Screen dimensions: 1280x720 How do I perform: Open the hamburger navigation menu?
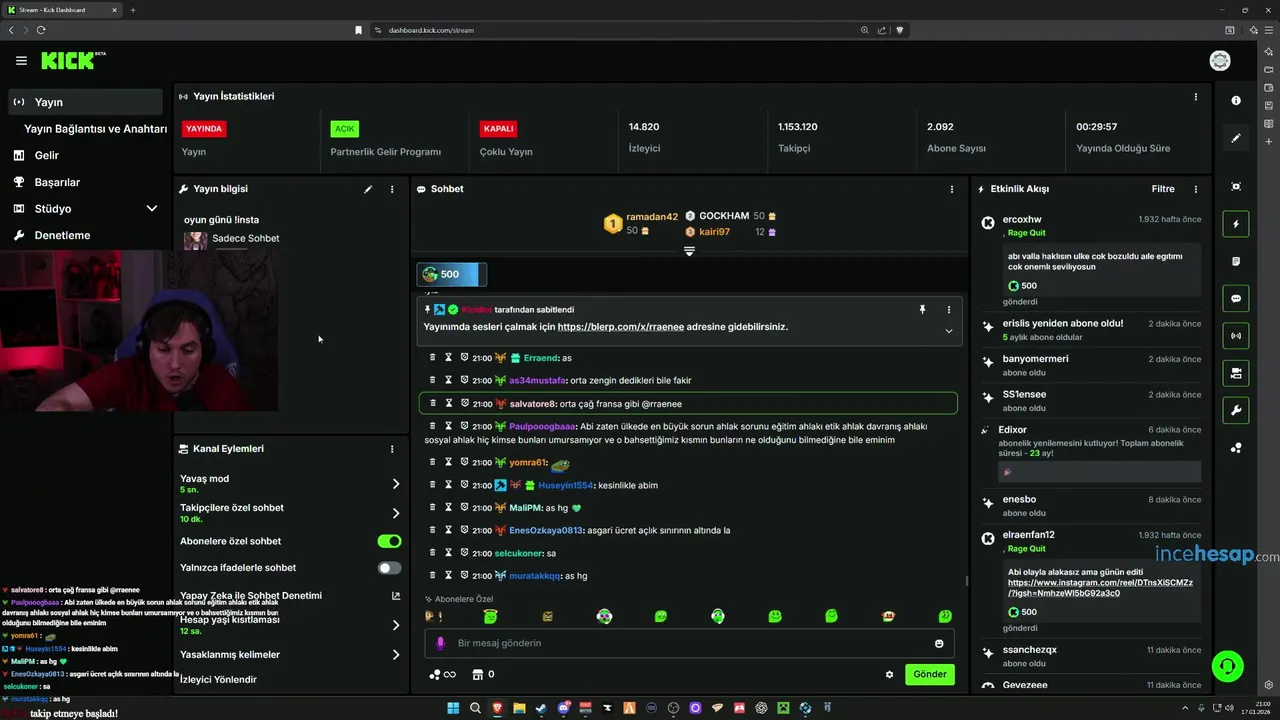click(x=21, y=61)
